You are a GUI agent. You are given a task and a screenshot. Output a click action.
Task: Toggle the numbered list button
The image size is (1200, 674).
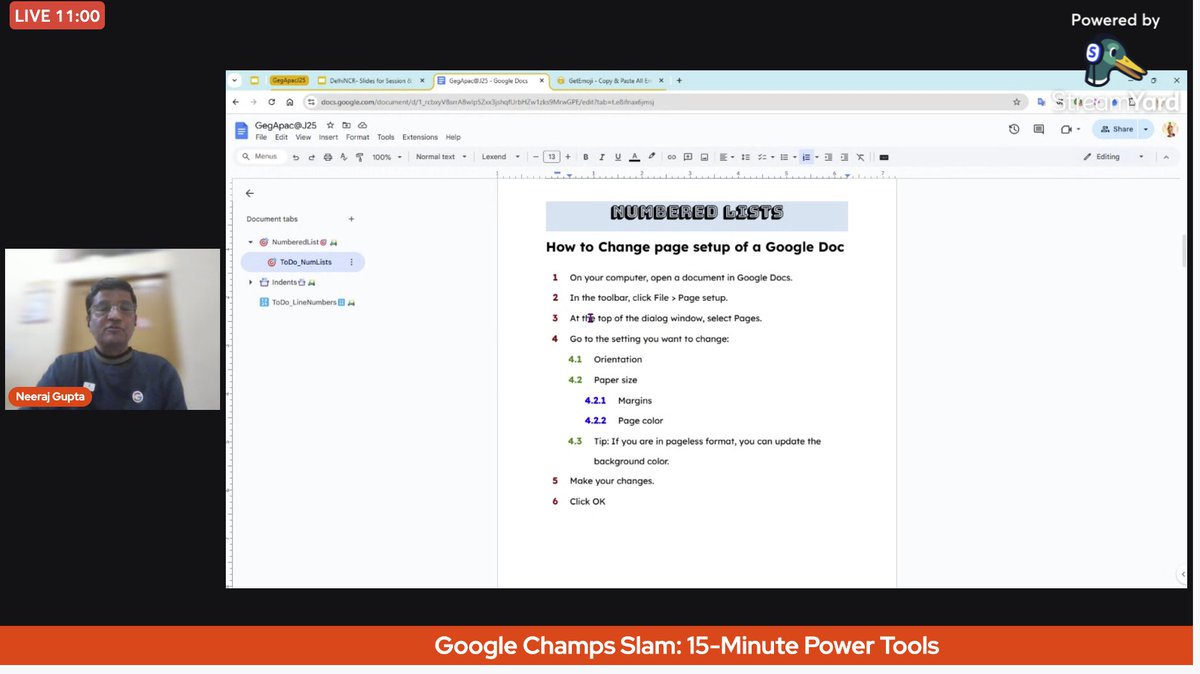[x=806, y=157]
